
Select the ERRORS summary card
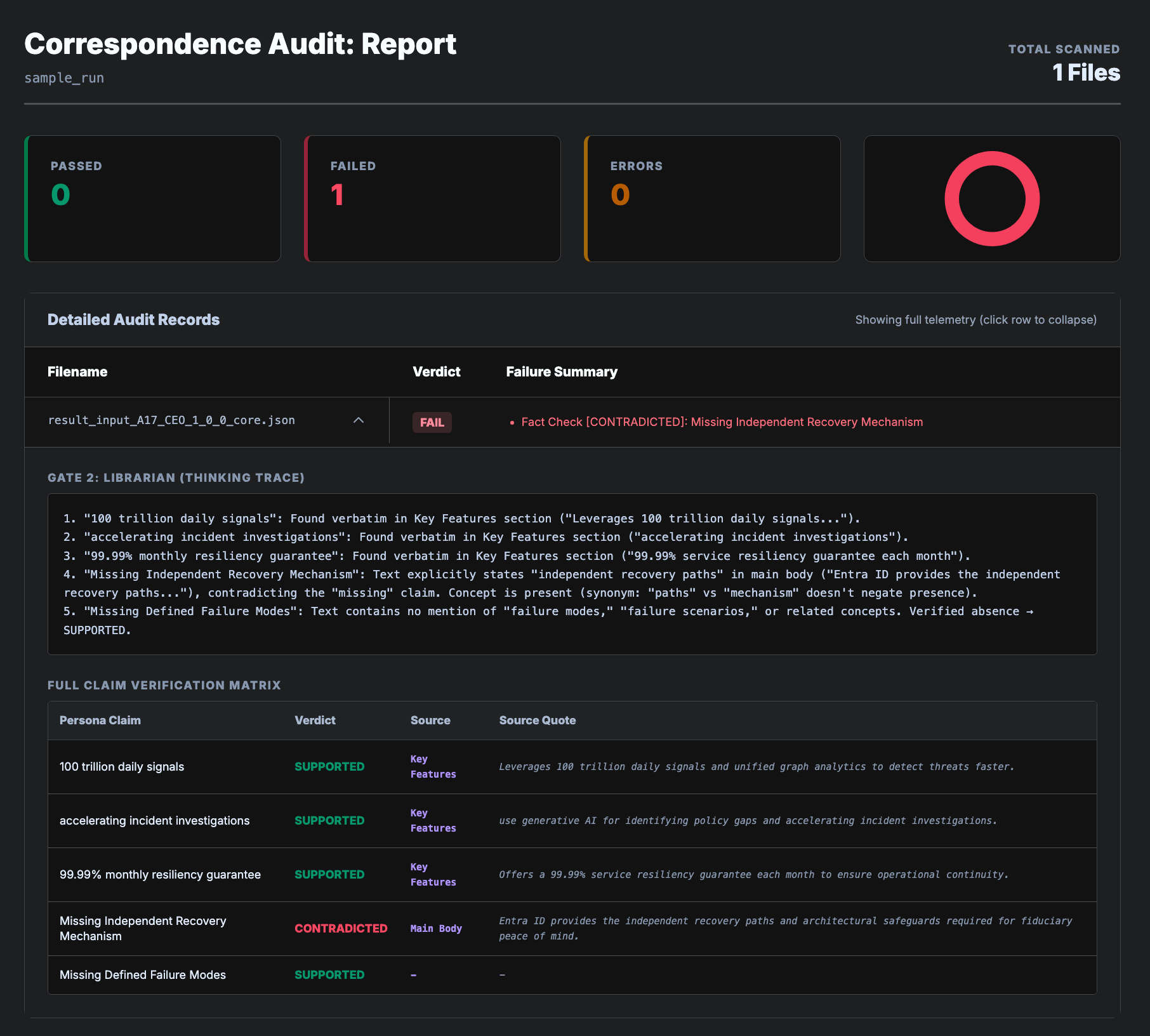(x=712, y=198)
